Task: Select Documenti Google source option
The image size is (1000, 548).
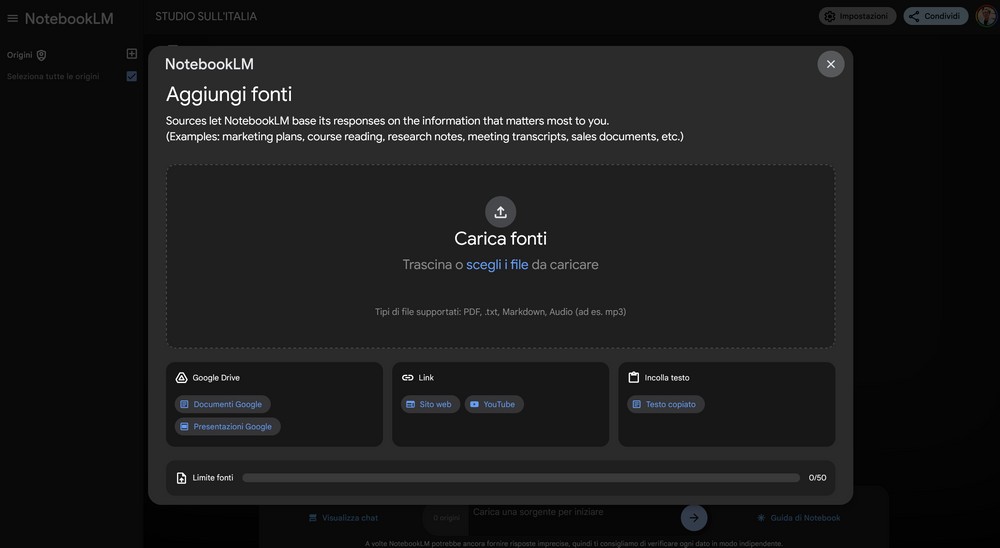Action: tap(222, 404)
